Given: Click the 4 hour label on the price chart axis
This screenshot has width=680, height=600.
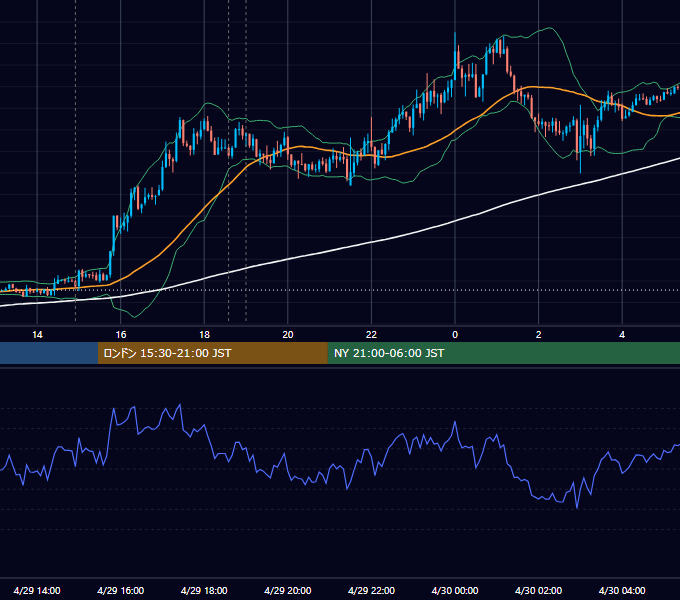Looking at the screenshot, I should pyautogui.click(x=622, y=335).
